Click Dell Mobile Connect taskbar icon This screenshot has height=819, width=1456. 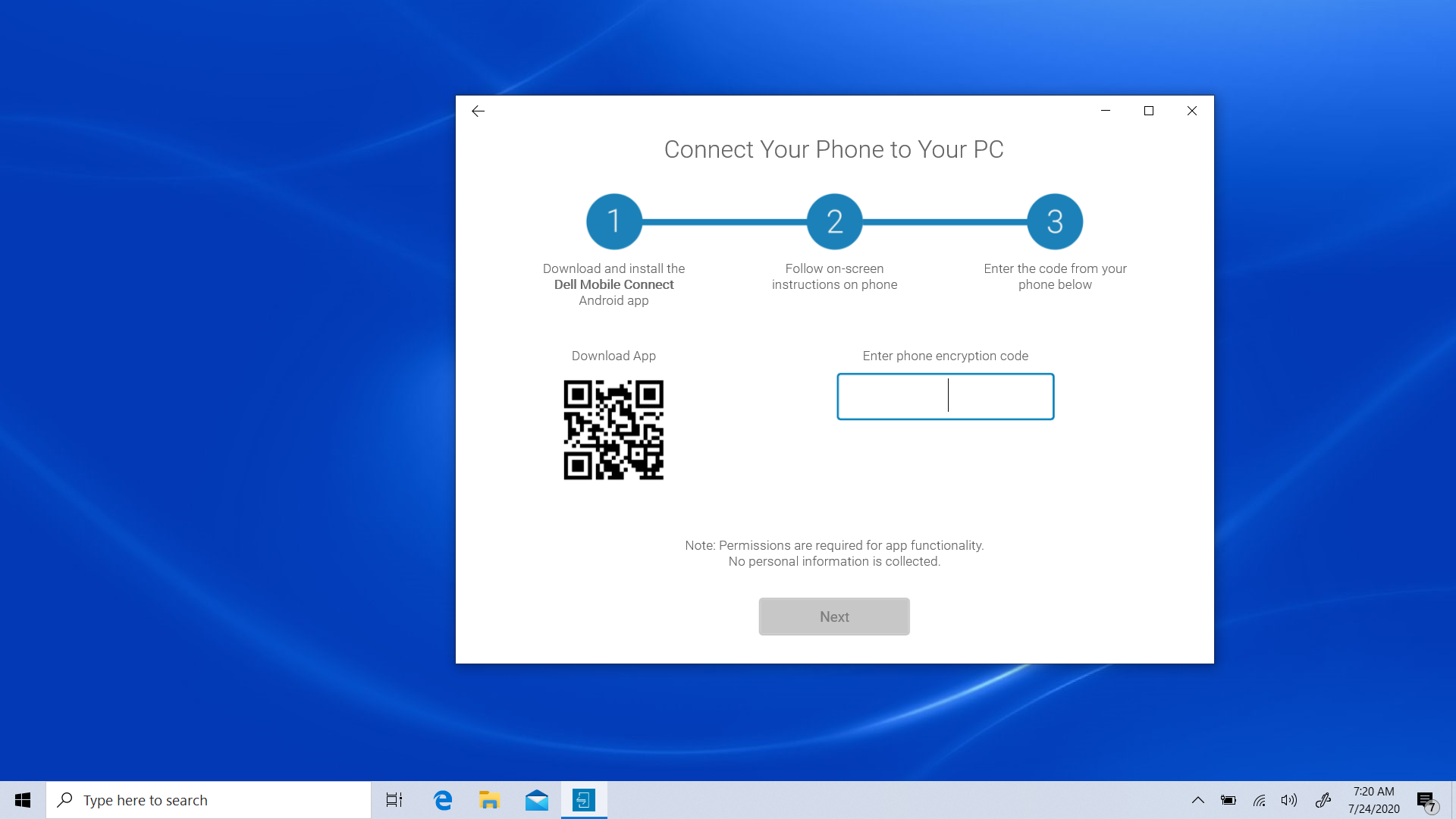point(584,800)
